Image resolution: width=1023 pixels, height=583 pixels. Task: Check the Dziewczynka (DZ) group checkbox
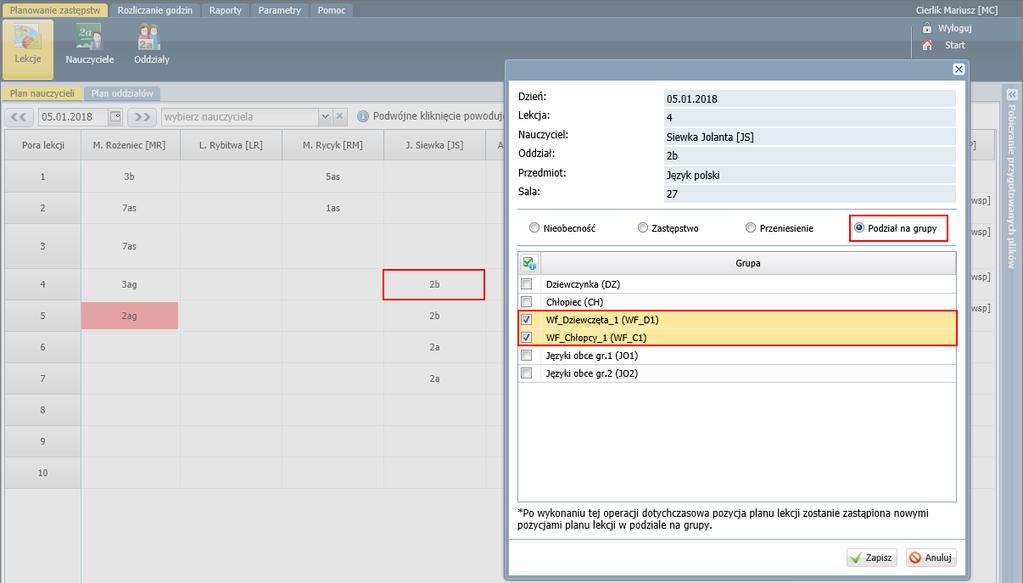[x=527, y=284]
